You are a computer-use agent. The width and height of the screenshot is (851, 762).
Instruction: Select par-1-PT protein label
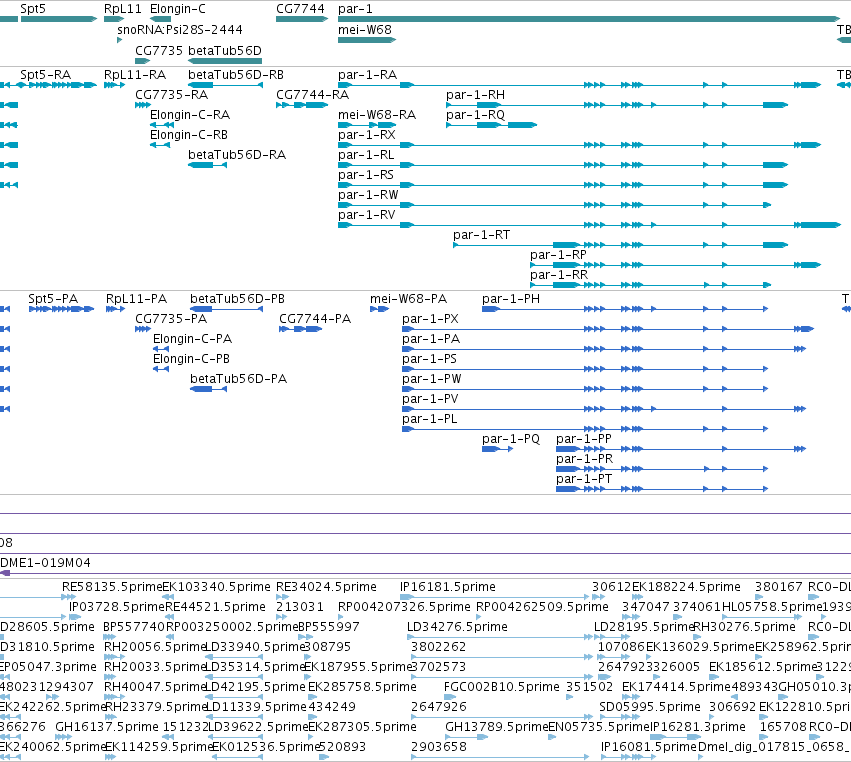click(584, 479)
